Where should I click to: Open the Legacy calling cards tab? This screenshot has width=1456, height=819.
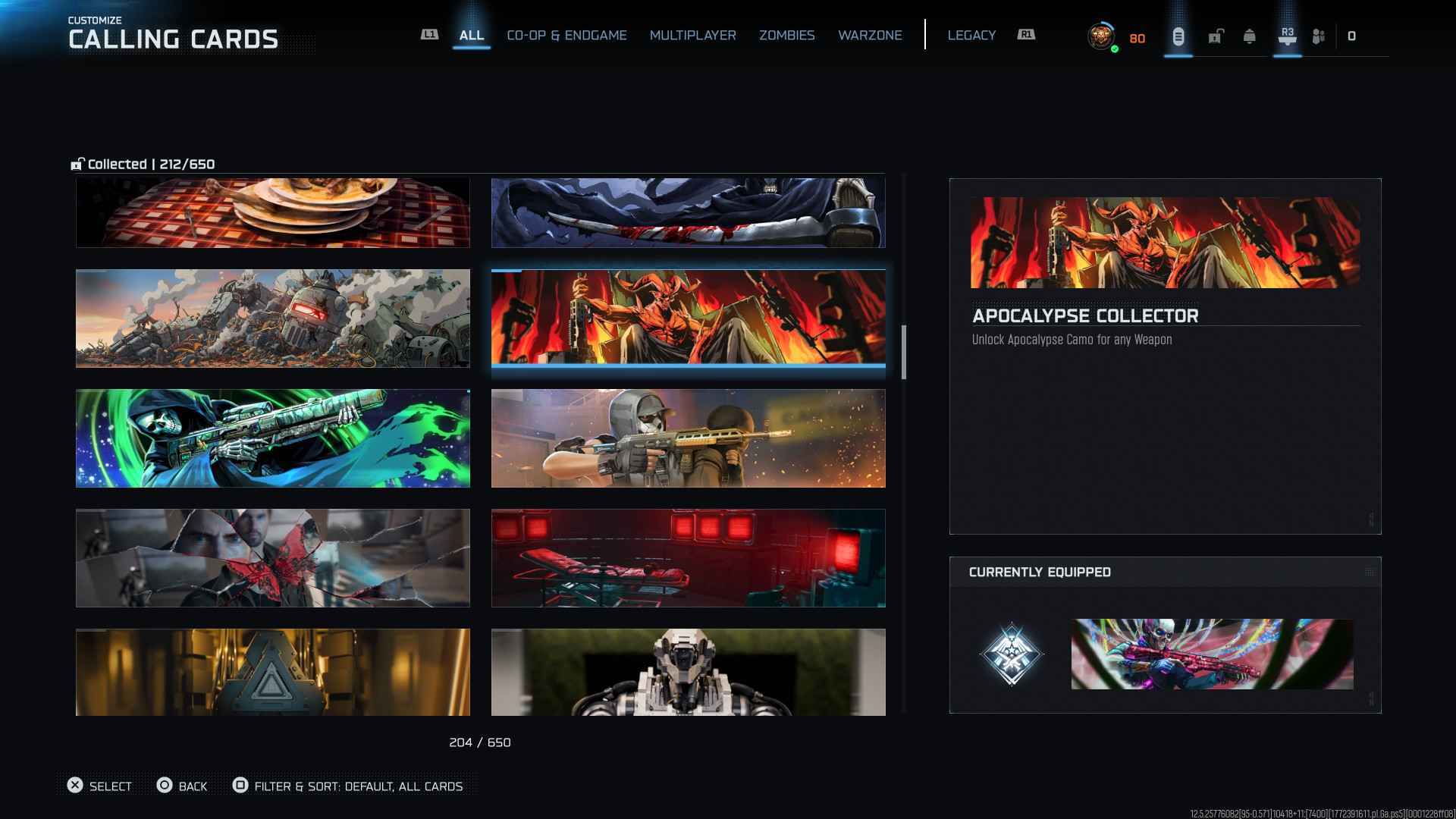971,36
